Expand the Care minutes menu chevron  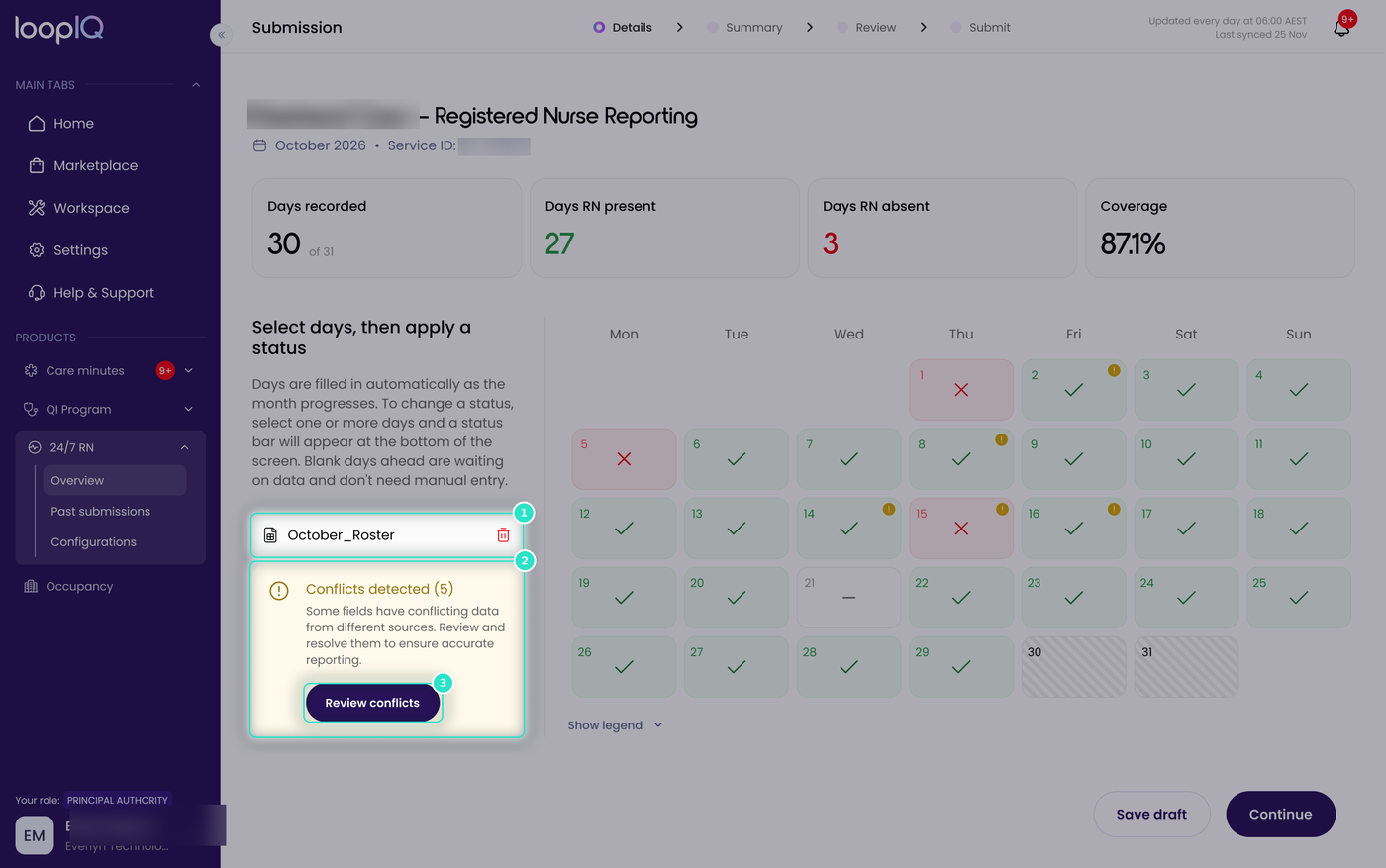[189, 371]
